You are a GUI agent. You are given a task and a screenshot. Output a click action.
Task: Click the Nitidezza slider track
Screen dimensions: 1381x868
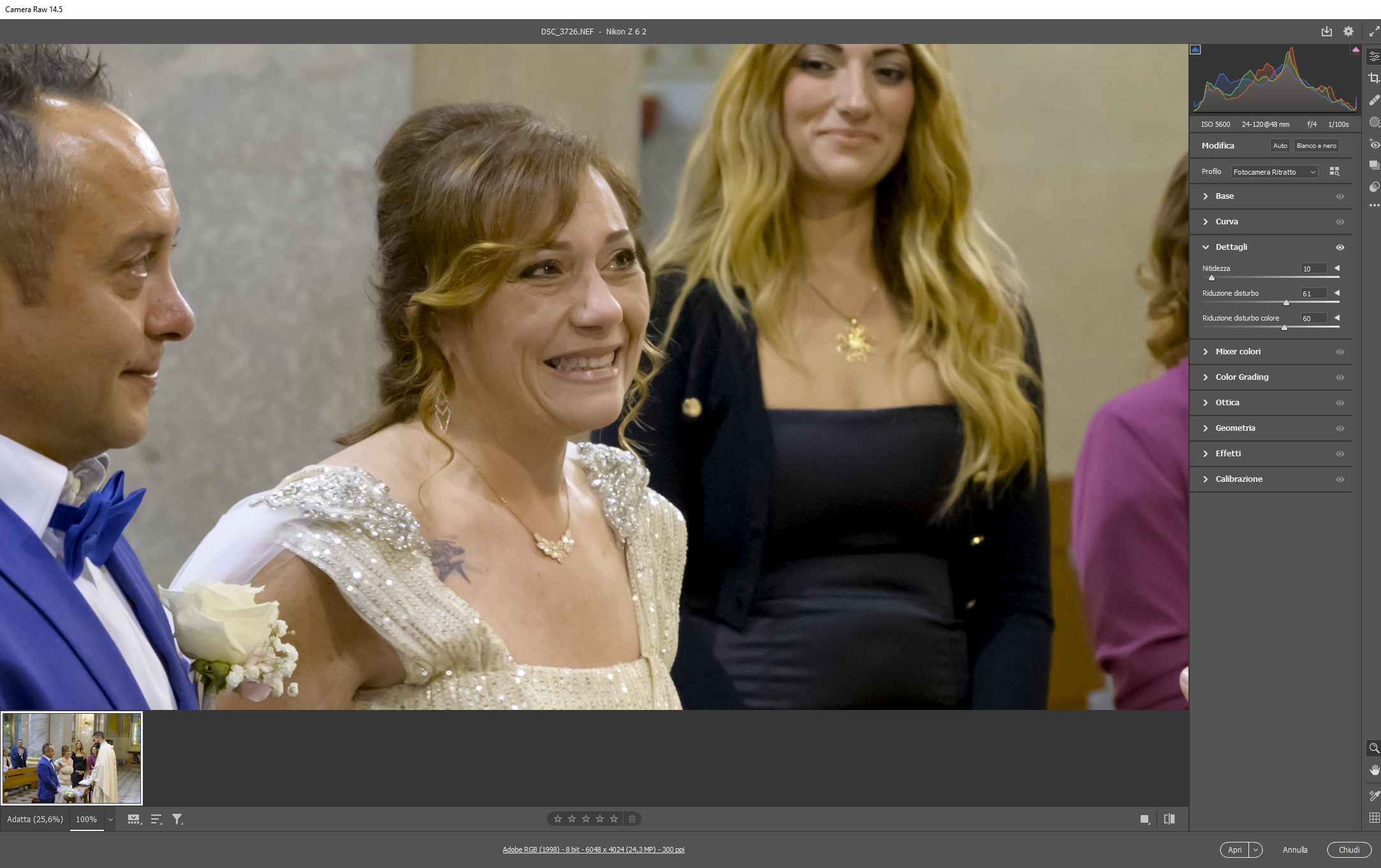1271,277
